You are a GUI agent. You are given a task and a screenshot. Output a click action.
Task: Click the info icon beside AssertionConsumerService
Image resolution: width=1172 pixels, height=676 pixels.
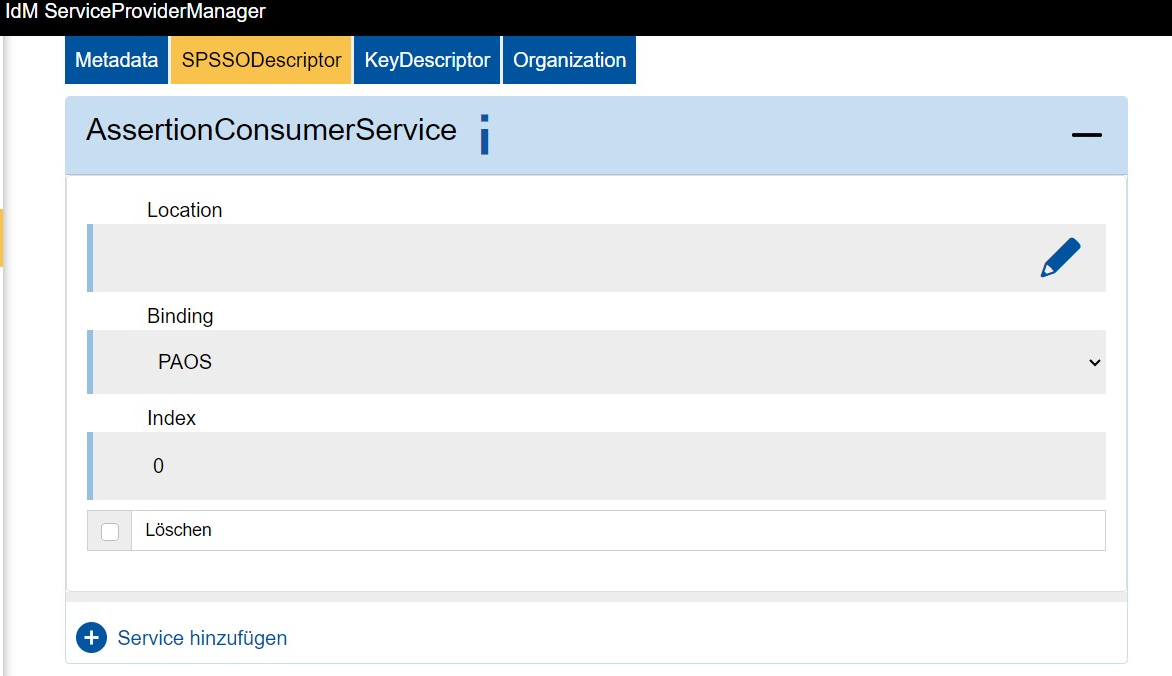point(483,134)
